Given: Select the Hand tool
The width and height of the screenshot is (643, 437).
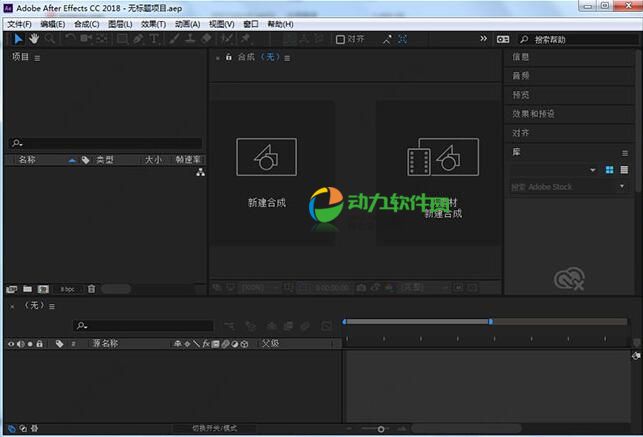Looking at the screenshot, I should tap(33, 39).
